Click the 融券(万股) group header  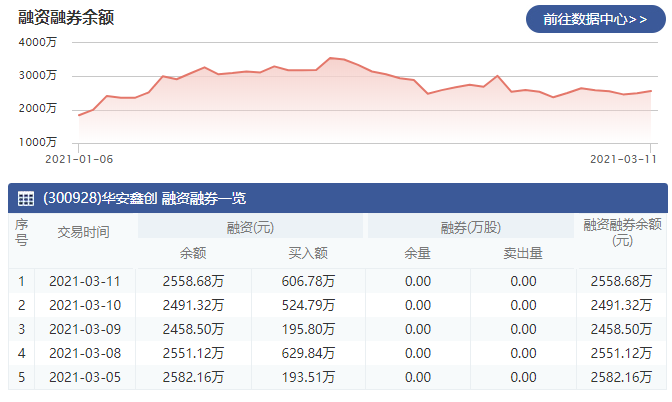click(471, 227)
